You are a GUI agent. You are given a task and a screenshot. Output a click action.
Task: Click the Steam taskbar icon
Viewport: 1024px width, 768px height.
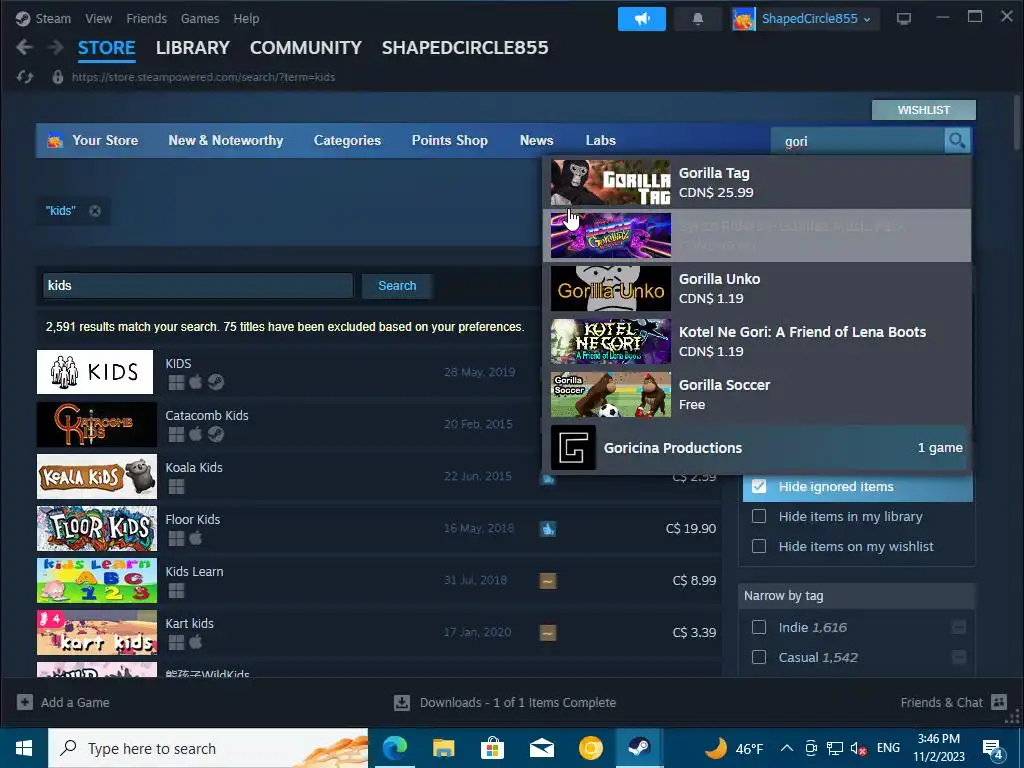coord(639,748)
